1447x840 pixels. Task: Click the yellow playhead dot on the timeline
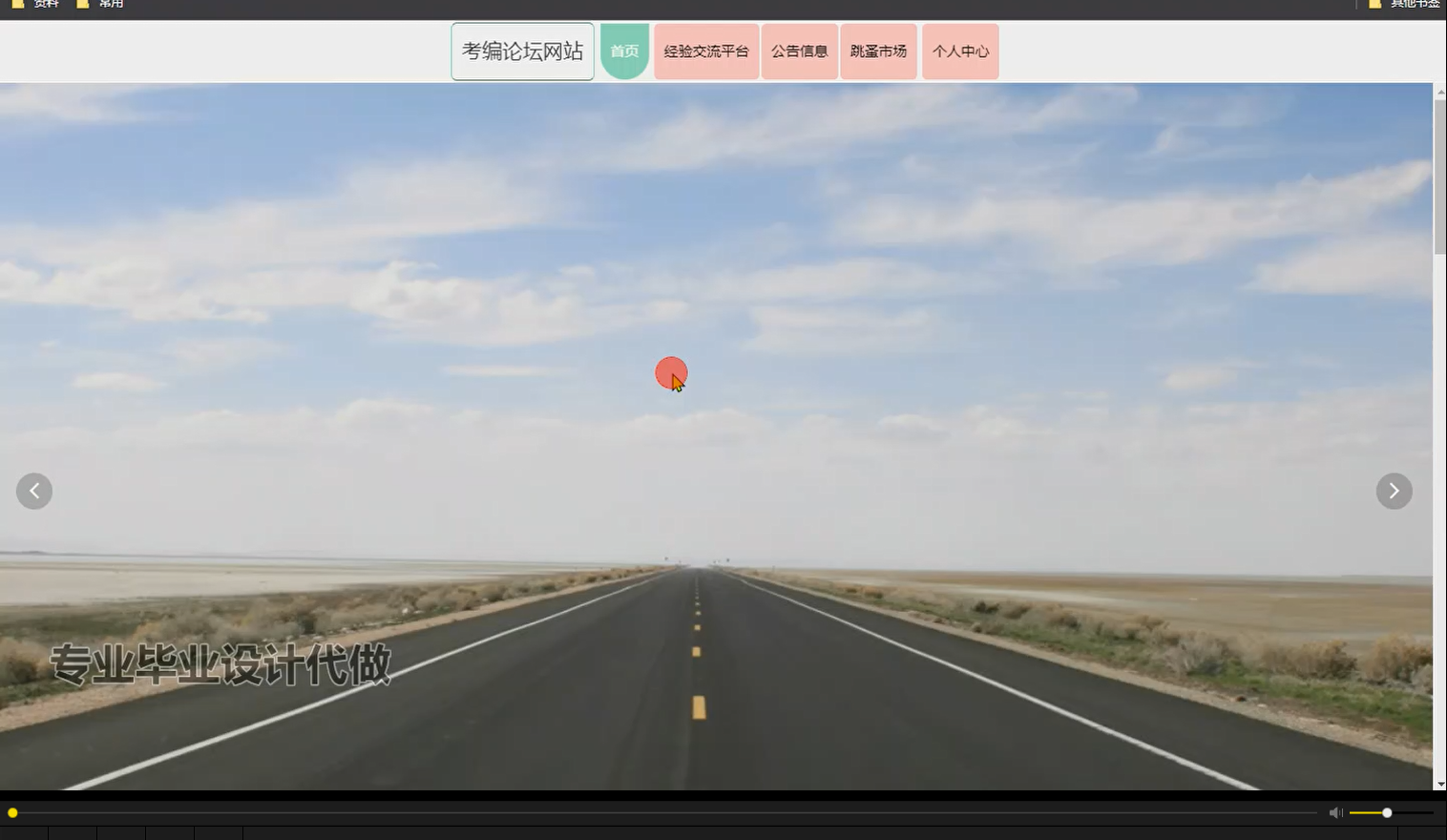(x=10, y=812)
